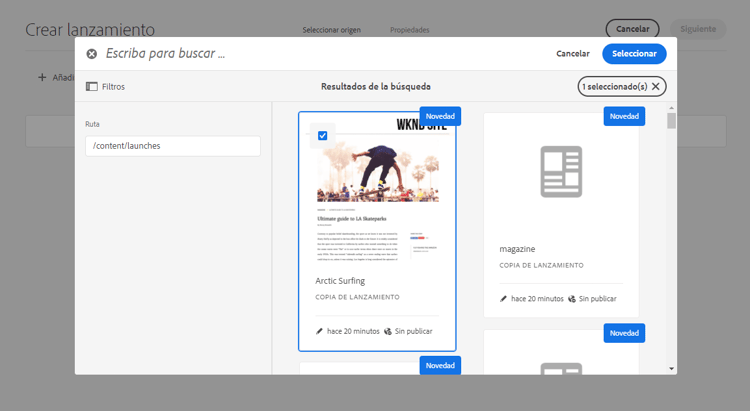This screenshot has width=750, height=411.
Task: Click the 1 seleccionado(s) pill
Action: point(622,86)
